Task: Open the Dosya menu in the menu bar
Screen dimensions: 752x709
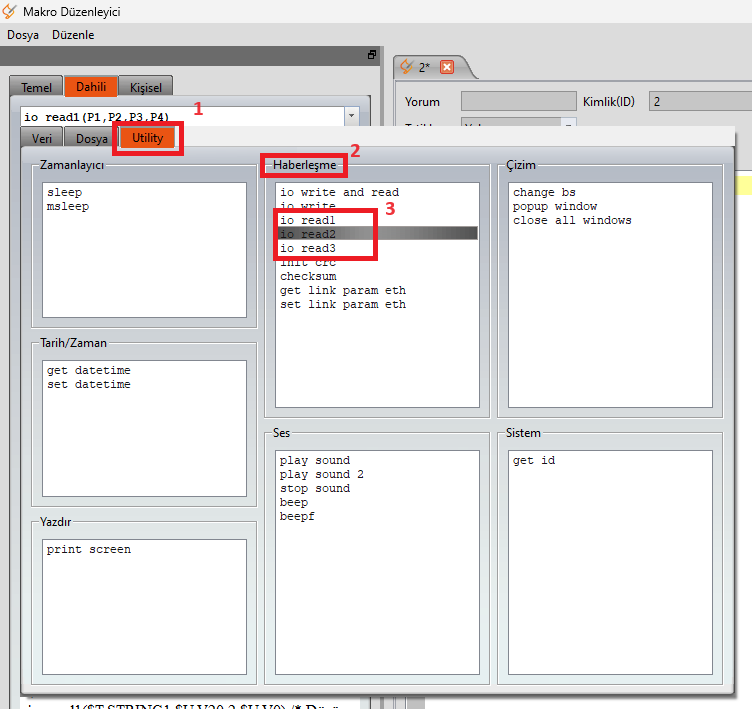Action: pos(23,34)
